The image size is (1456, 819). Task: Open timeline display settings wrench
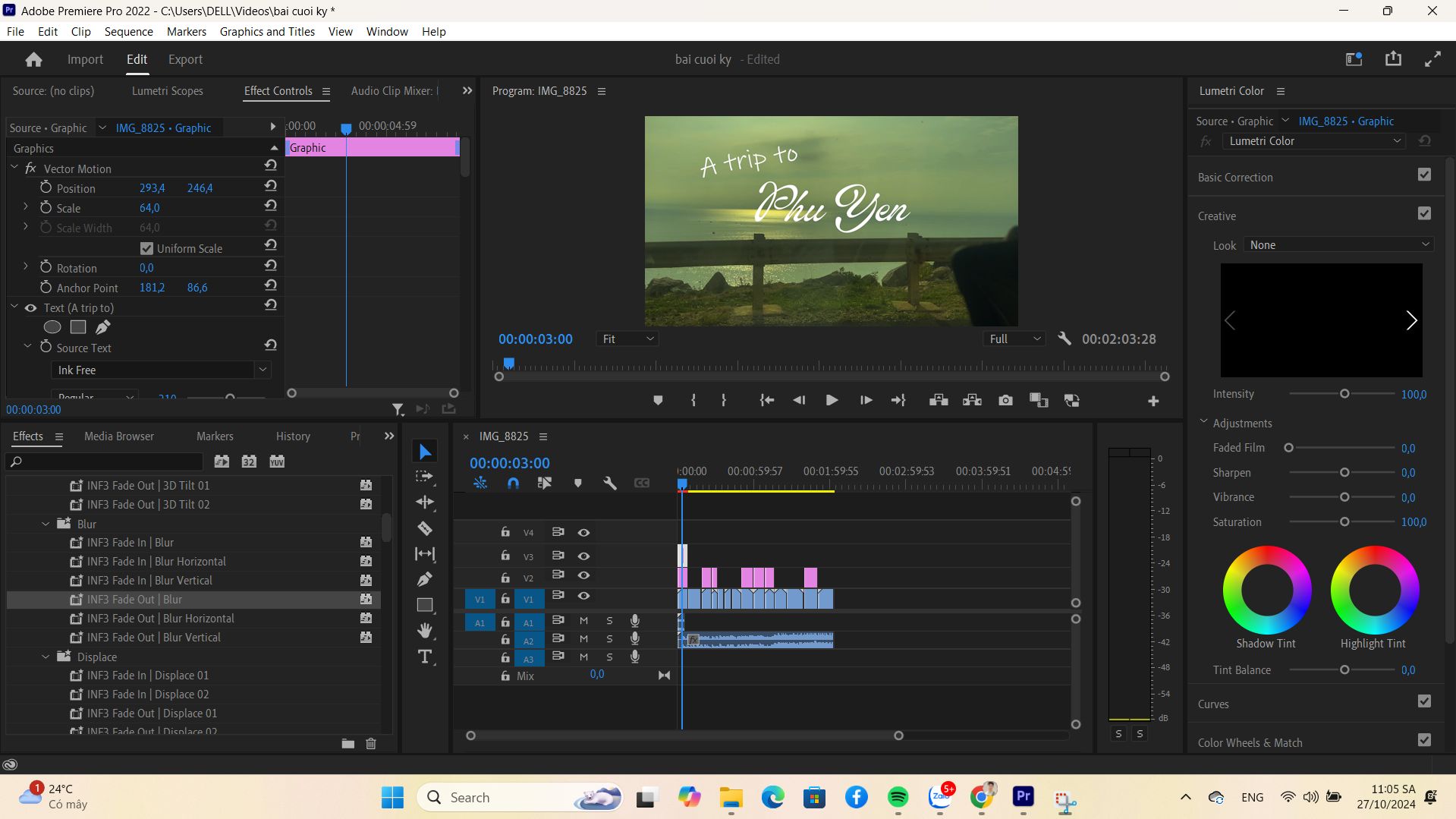609,483
